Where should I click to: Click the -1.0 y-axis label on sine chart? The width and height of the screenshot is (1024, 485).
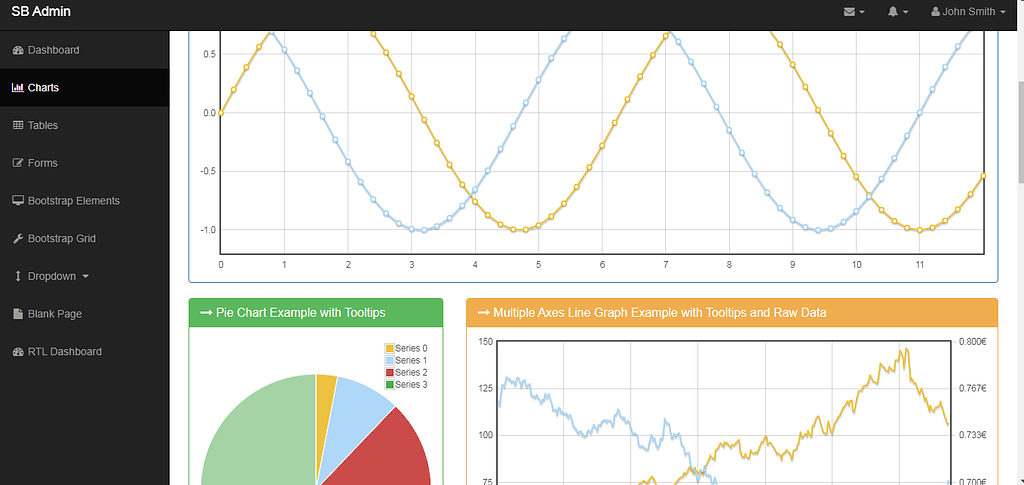click(210, 230)
